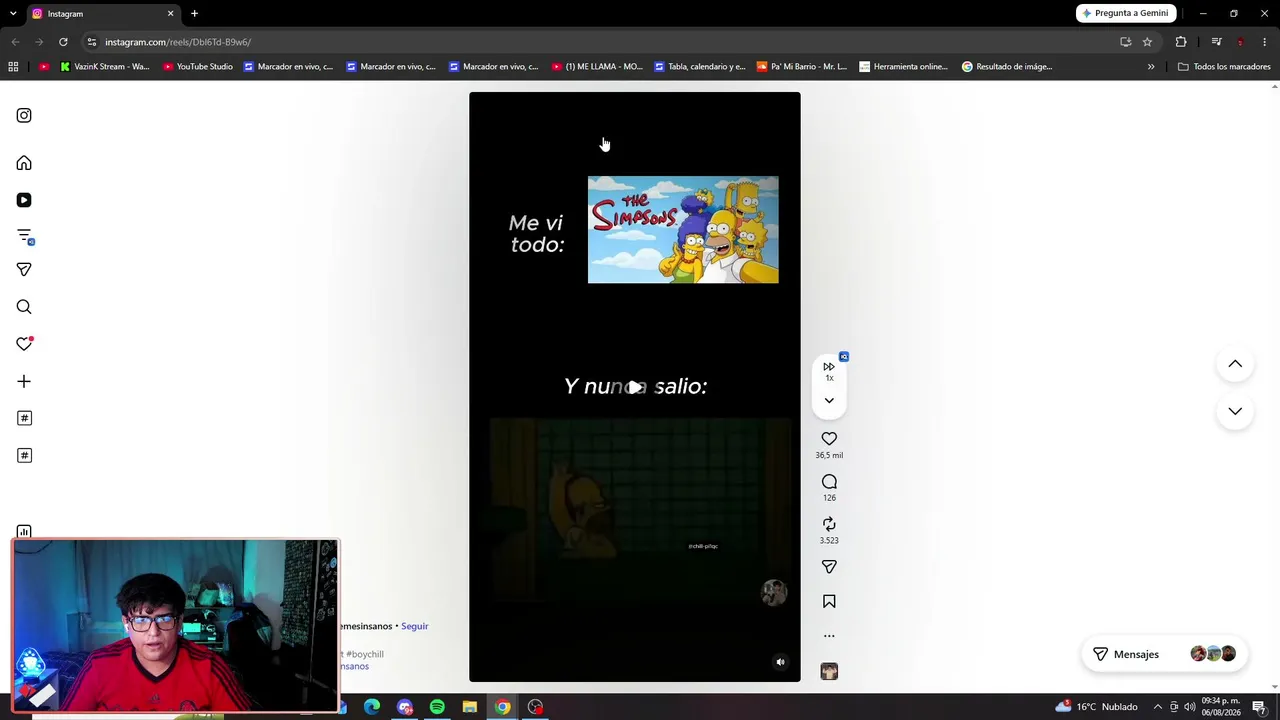
Task: Open Chrome apps grid icon
Action: click(13, 67)
